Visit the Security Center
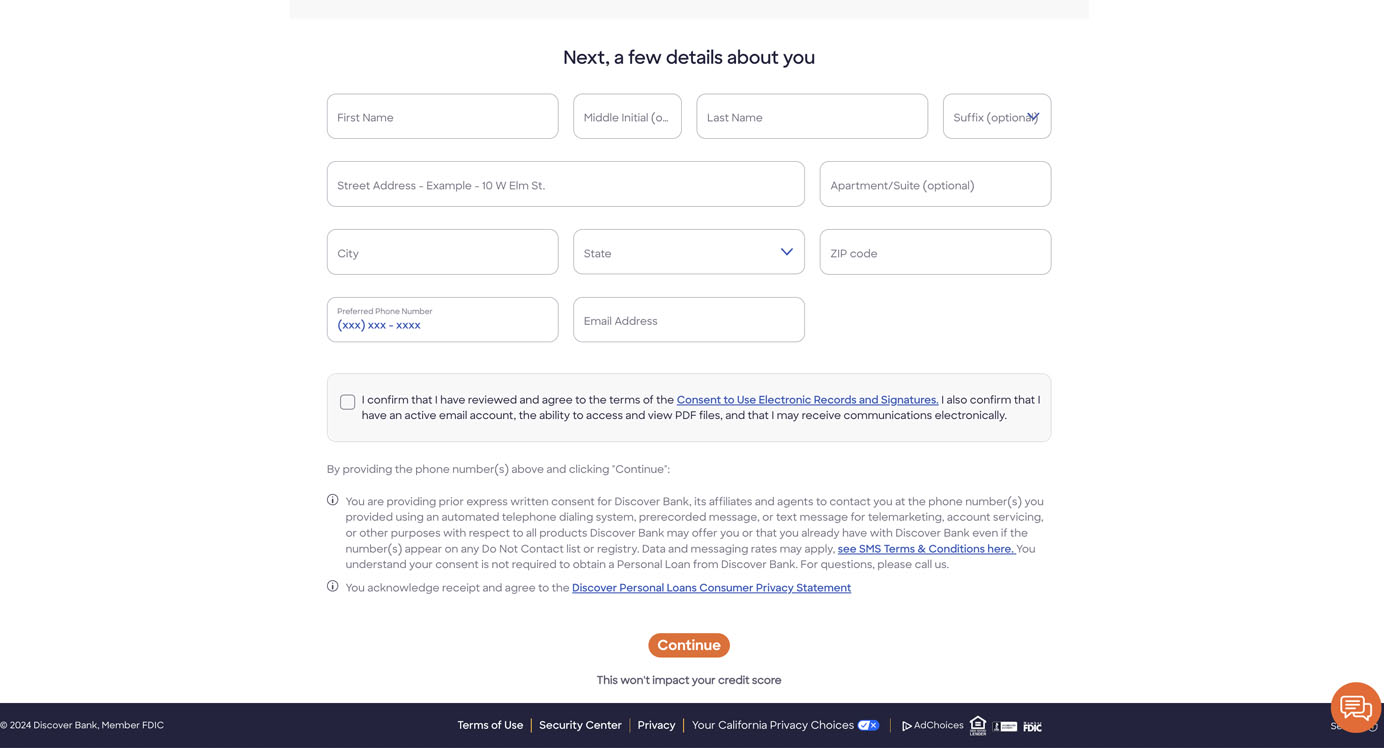 (580, 724)
